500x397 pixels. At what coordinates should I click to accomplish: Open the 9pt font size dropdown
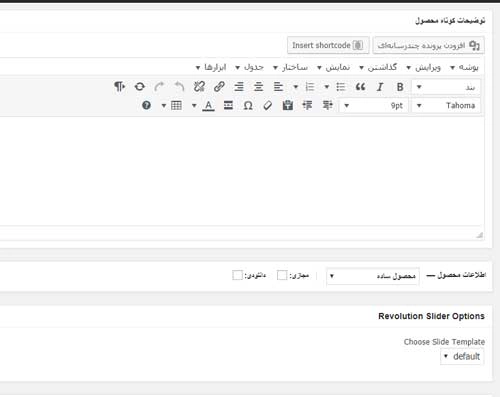(x=374, y=106)
